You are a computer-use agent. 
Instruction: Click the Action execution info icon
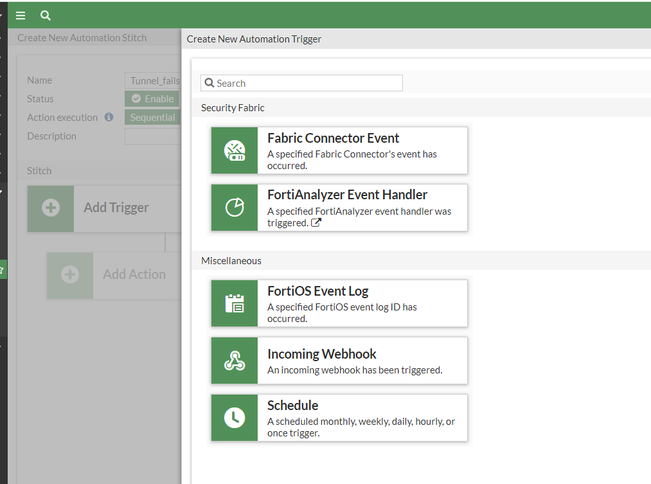click(109, 117)
